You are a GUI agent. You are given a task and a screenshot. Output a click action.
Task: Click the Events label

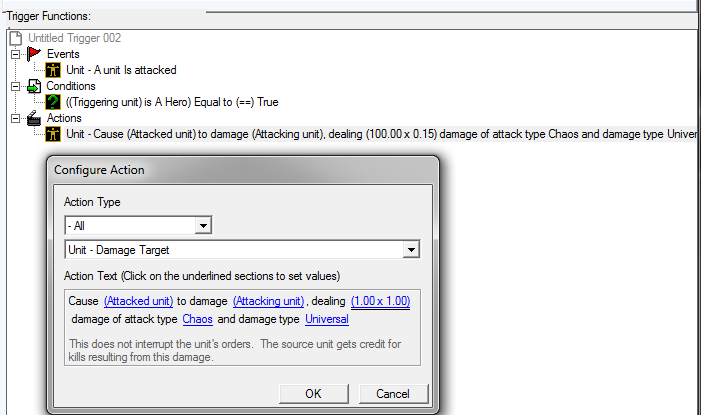point(63,54)
